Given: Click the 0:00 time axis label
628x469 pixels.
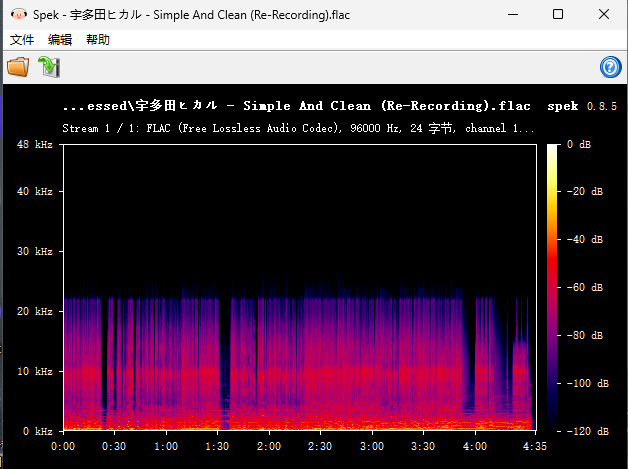Looking at the screenshot, I should (x=63, y=446).
